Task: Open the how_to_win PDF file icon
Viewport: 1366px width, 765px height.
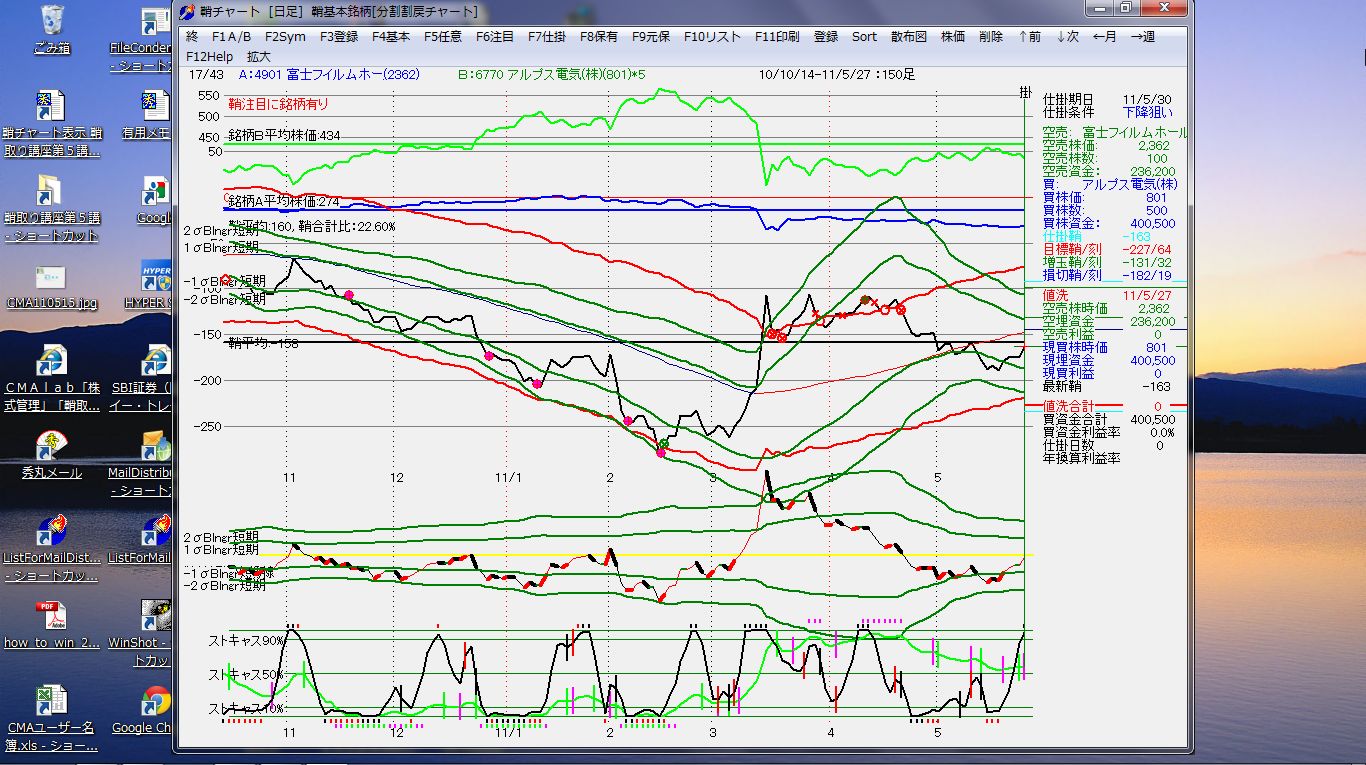Action: click(52, 616)
